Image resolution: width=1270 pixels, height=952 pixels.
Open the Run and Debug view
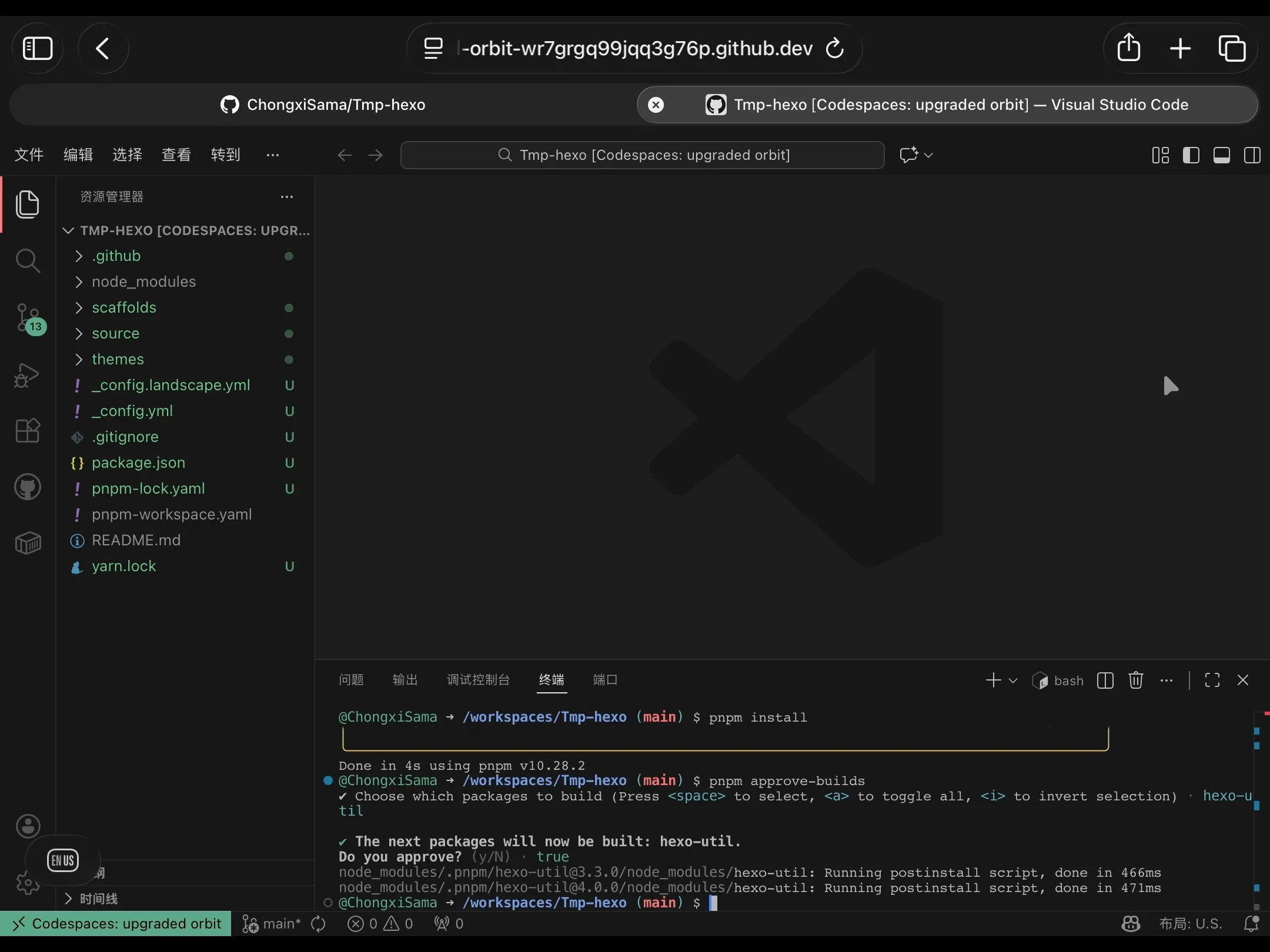coord(28,375)
